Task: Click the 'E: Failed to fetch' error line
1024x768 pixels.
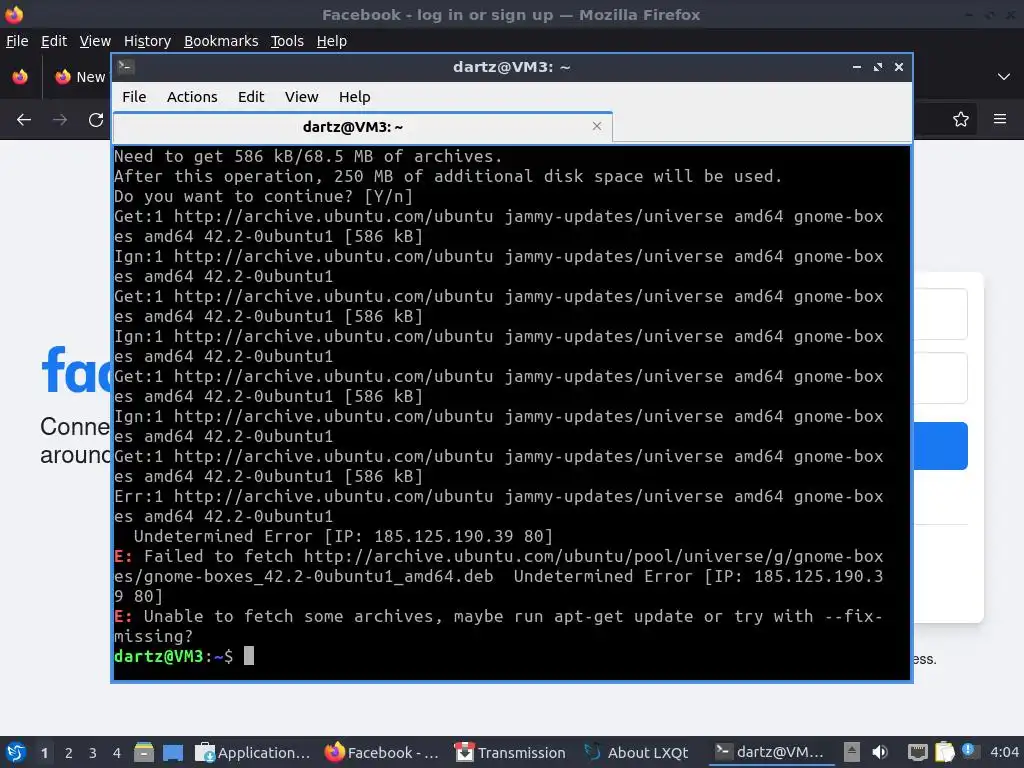Action: [x=498, y=576]
